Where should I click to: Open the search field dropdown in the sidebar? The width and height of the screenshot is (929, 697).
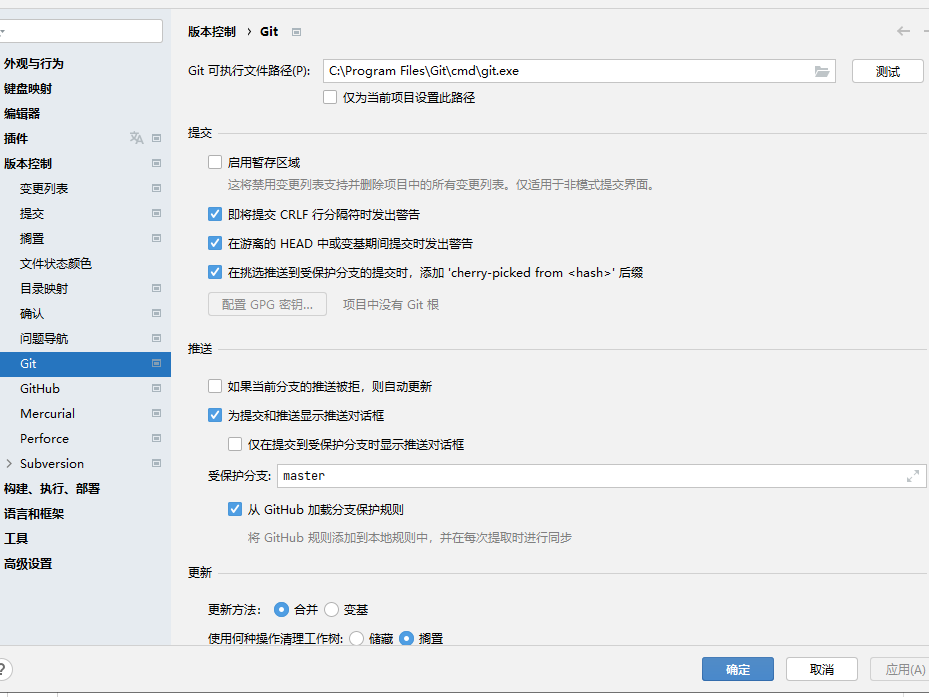pos(2,31)
